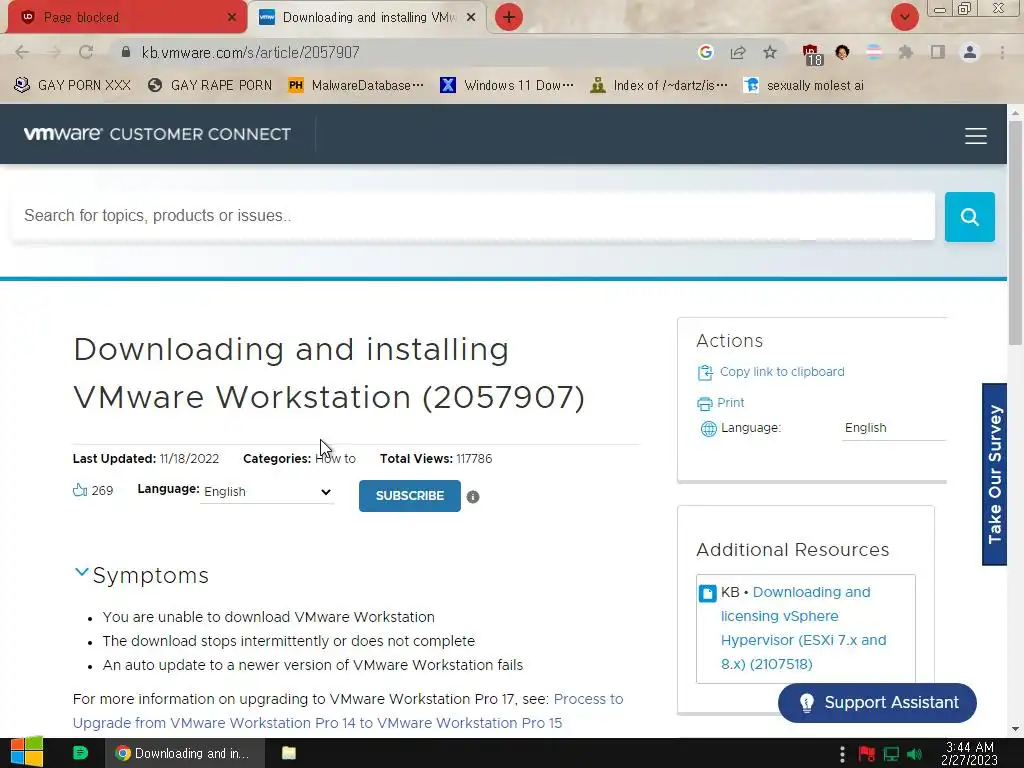Click the clipboard icon in Actions
This screenshot has height=768, width=1024.
coord(705,372)
